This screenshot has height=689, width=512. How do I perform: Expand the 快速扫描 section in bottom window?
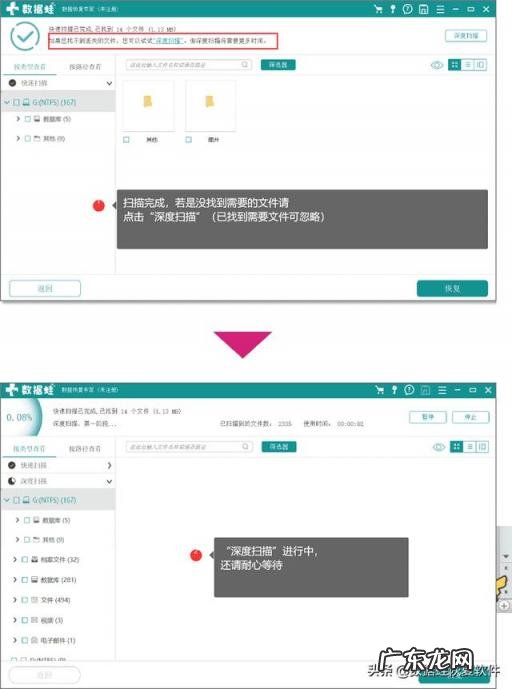click(109, 465)
